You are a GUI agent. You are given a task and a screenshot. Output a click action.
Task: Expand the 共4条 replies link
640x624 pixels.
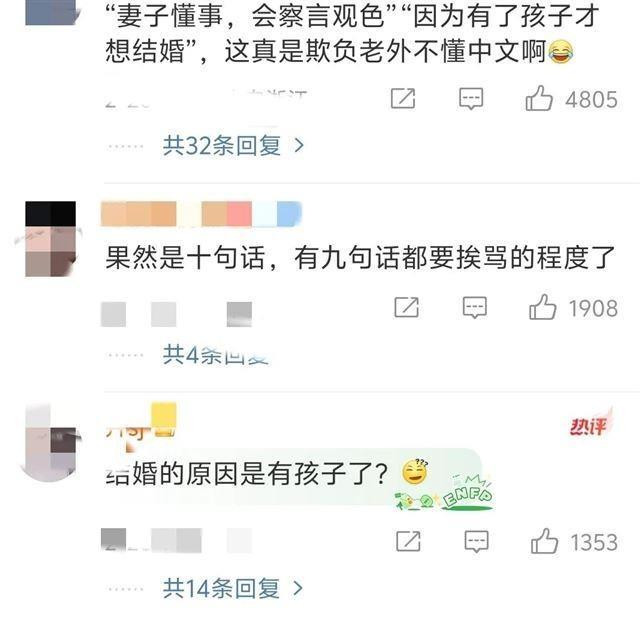point(216,354)
